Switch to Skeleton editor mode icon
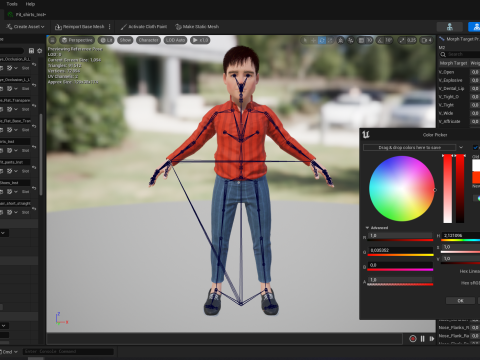Screen dimensions: 480x360 tap(450, 27)
